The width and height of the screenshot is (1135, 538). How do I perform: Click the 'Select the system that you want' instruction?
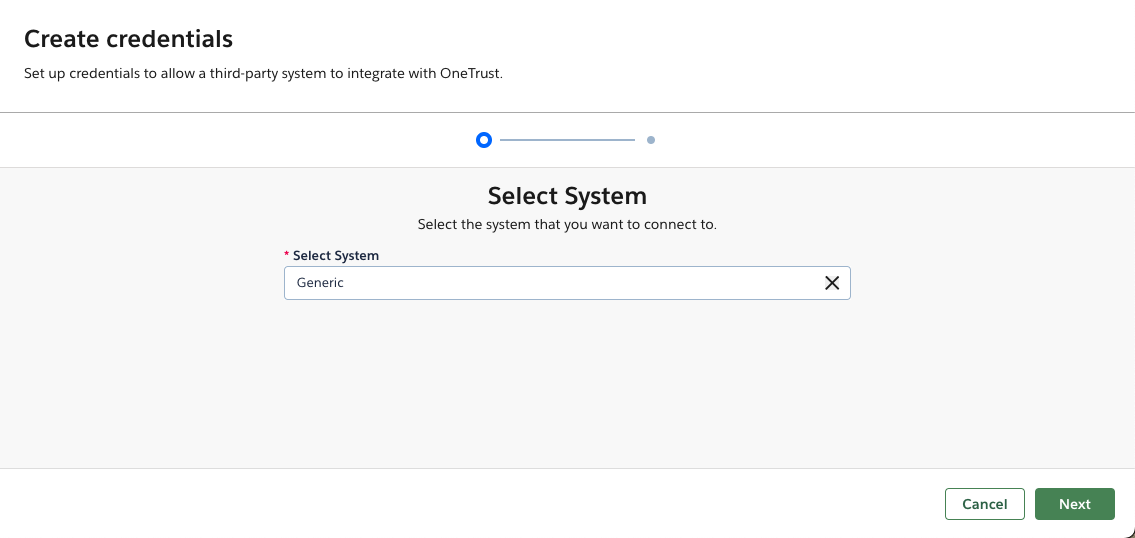(x=567, y=224)
